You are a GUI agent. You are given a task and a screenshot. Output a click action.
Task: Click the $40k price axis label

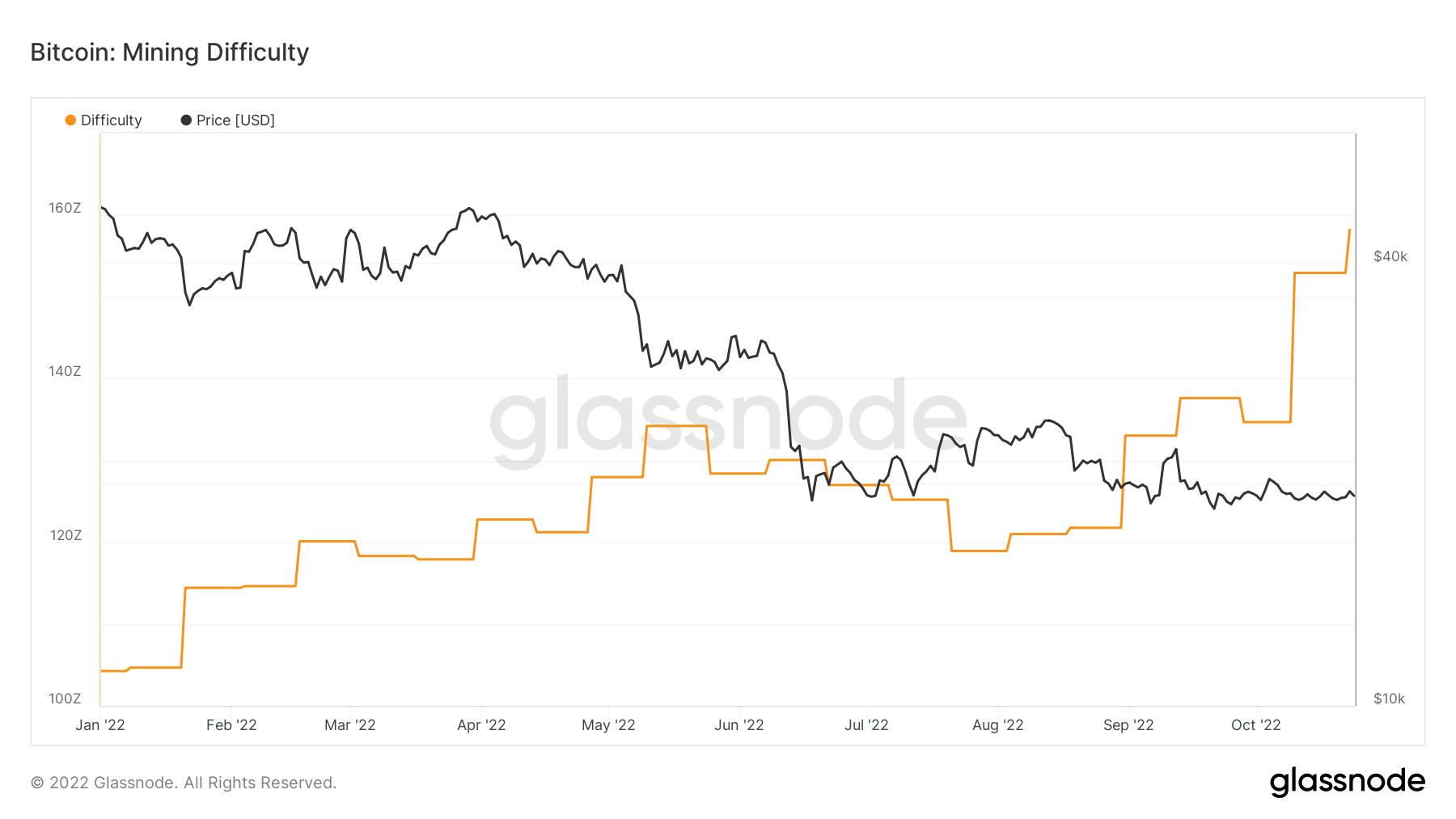coord(1390,257)
